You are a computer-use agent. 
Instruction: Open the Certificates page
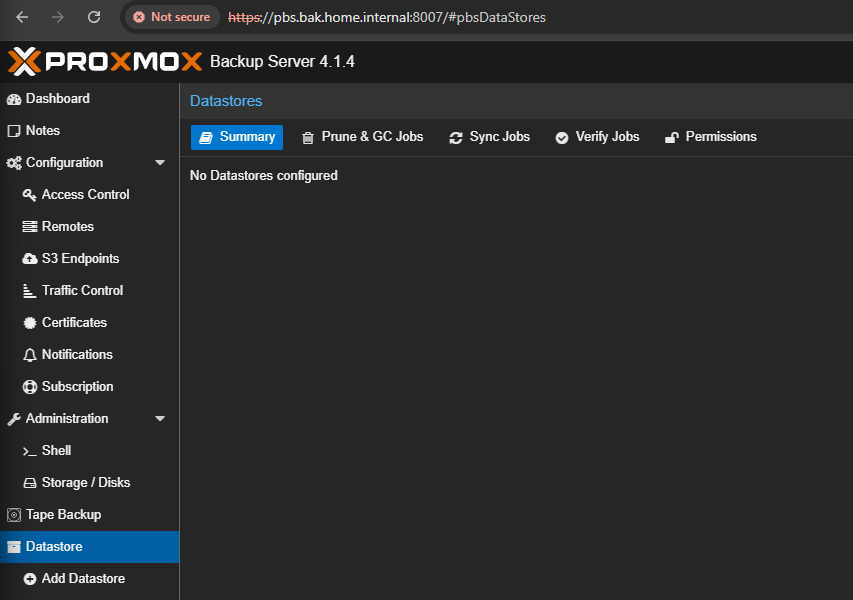pyautogui.click(x=74, y=323)
